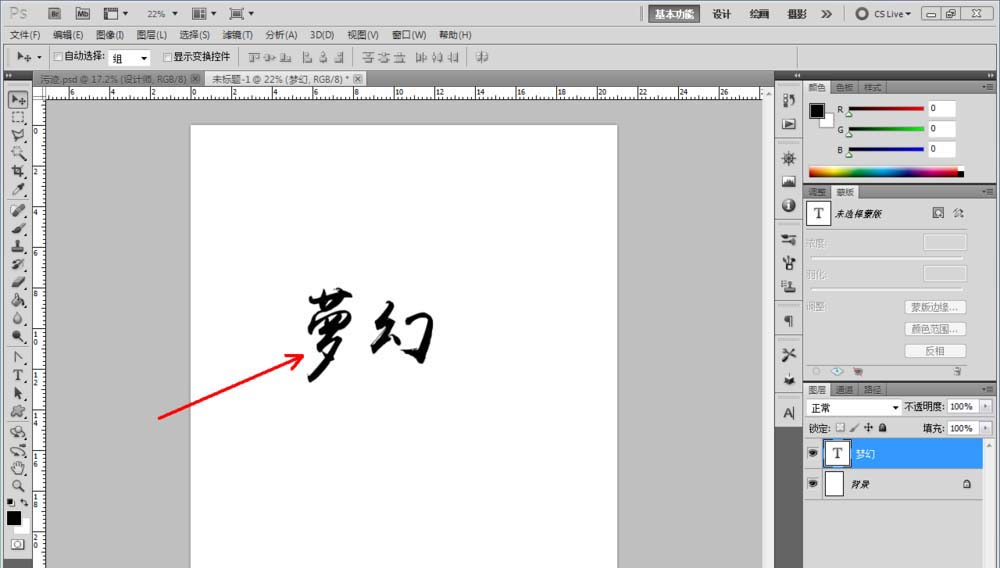The height and width of the screenshot is (568, 1000).
Task: Open the Character panel icon
Action: (x=789, y=413)
